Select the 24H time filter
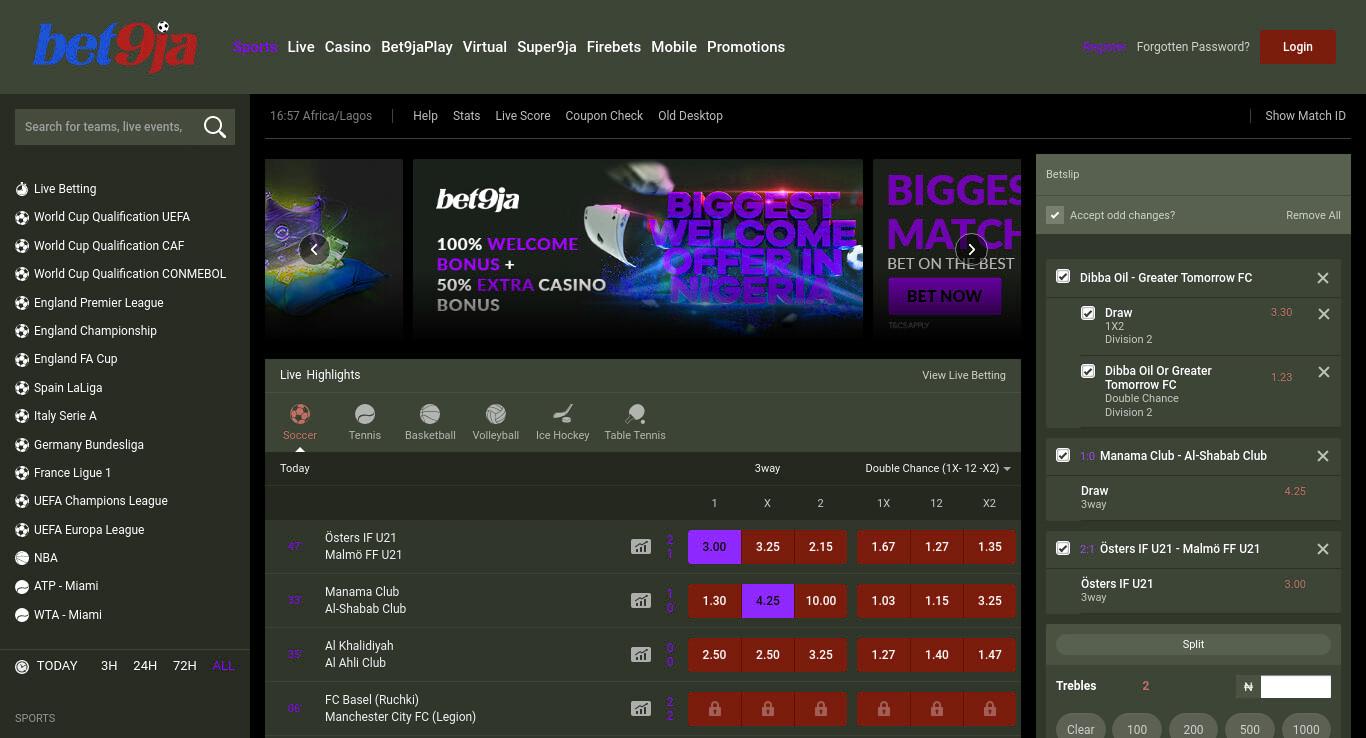 [145, 666]
